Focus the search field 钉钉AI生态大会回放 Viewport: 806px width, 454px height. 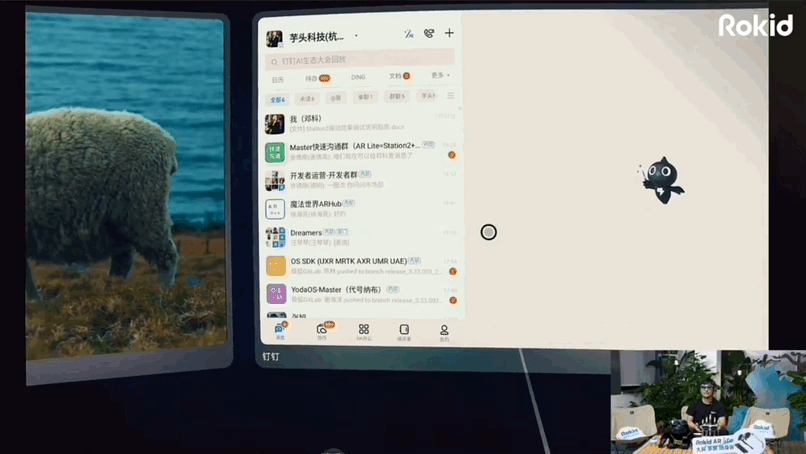(x=360, y=60)
